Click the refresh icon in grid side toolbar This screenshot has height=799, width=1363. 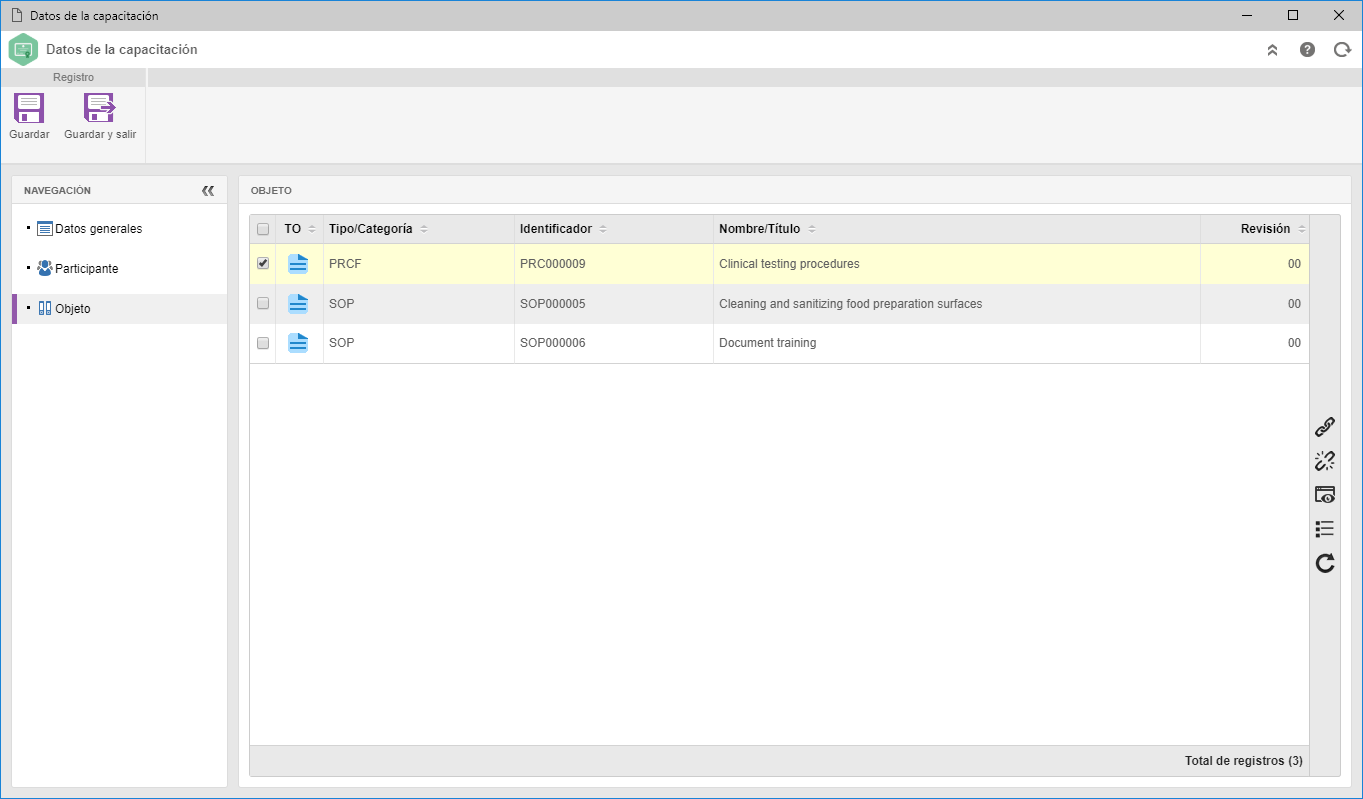click(1325, 563)
